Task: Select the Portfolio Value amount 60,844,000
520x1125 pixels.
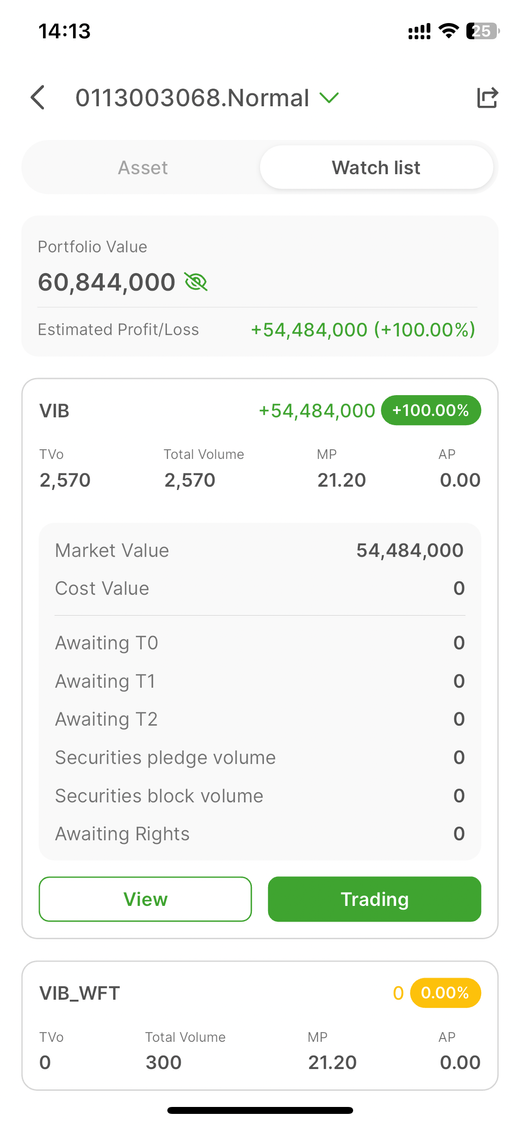Action: tap(107, 282)
